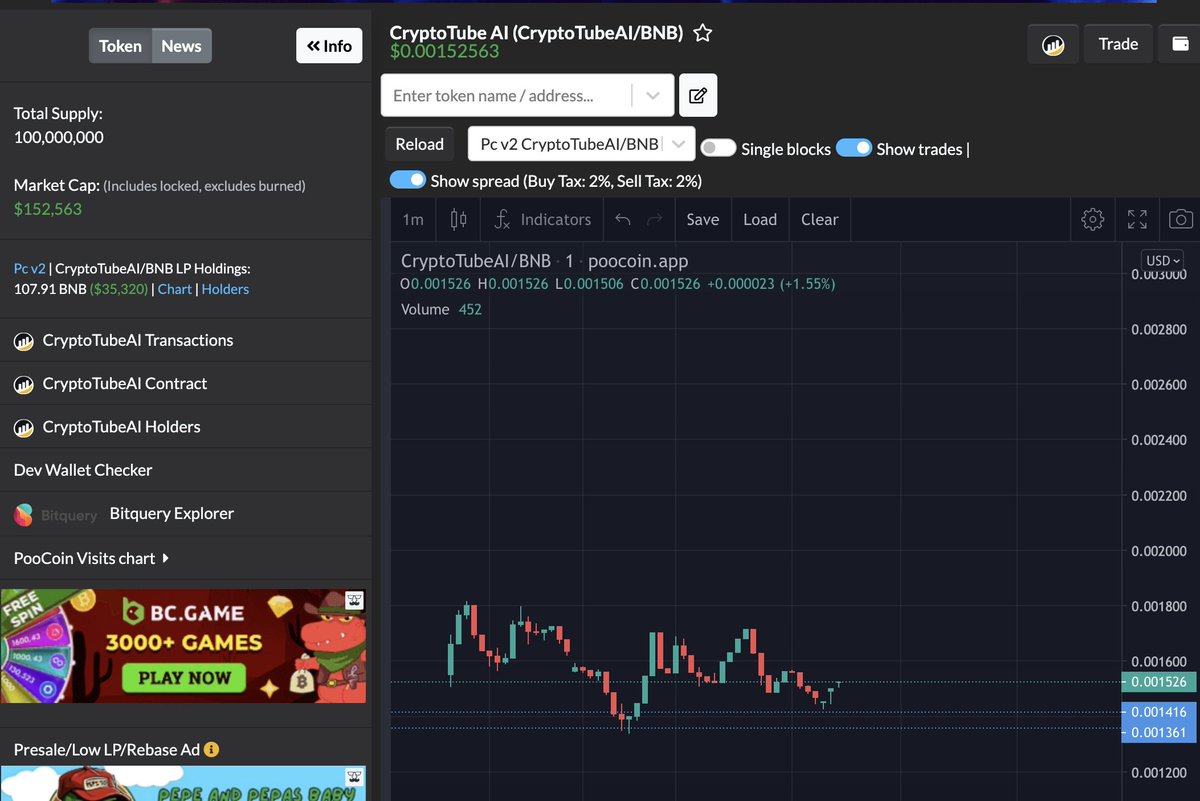The width and height of the screenshot is (1200, 801).
Task: Change the 1m chart interval
Action: point(413,219)
